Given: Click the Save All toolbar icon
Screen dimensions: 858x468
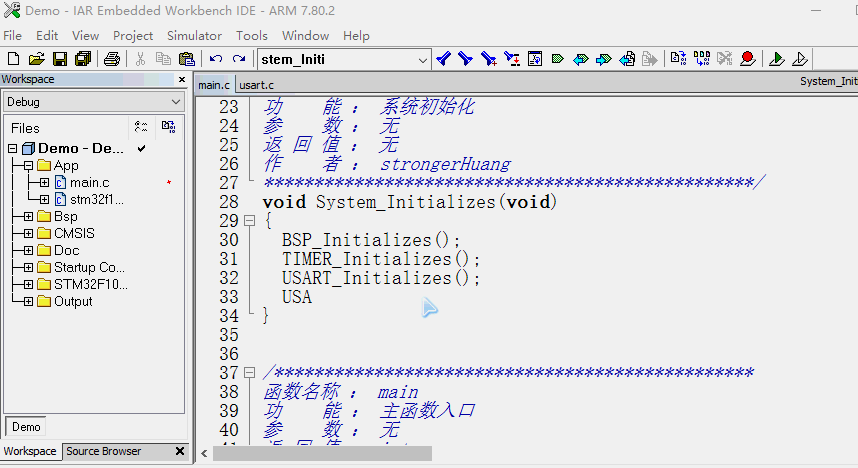Looking at the screenshot, I should point(81,60).
